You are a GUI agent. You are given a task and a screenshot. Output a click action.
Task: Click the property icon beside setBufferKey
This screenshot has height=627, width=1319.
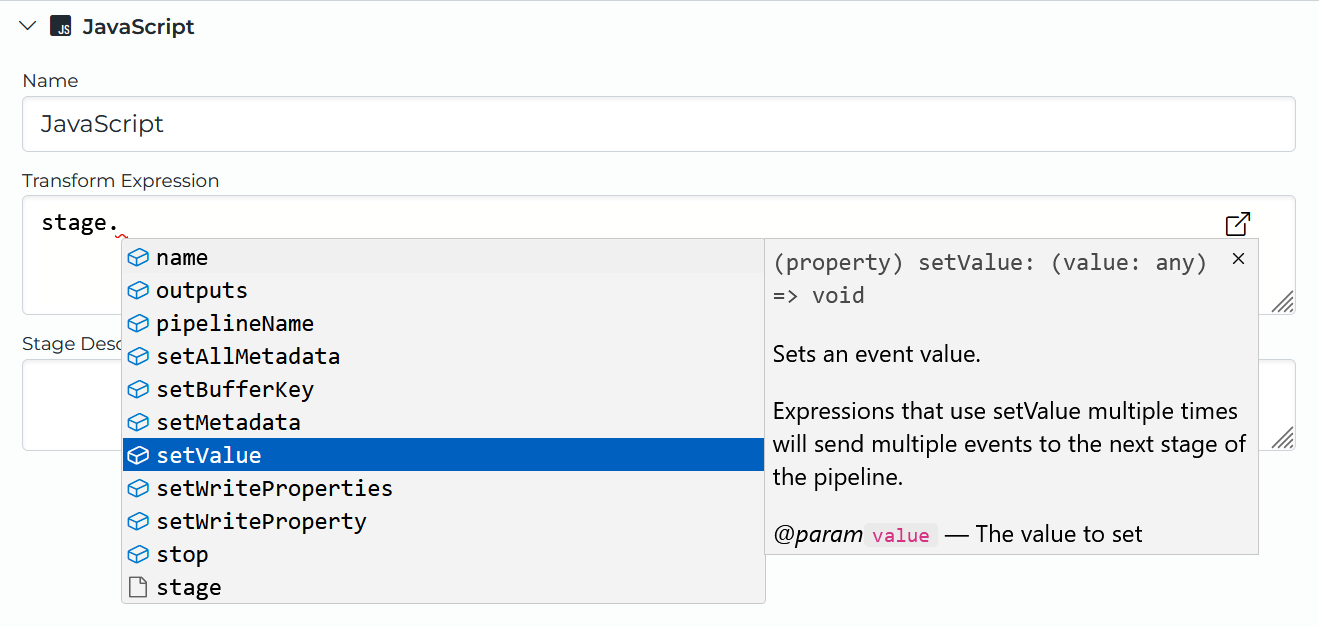pyautogui.click(x=138, y=389)
